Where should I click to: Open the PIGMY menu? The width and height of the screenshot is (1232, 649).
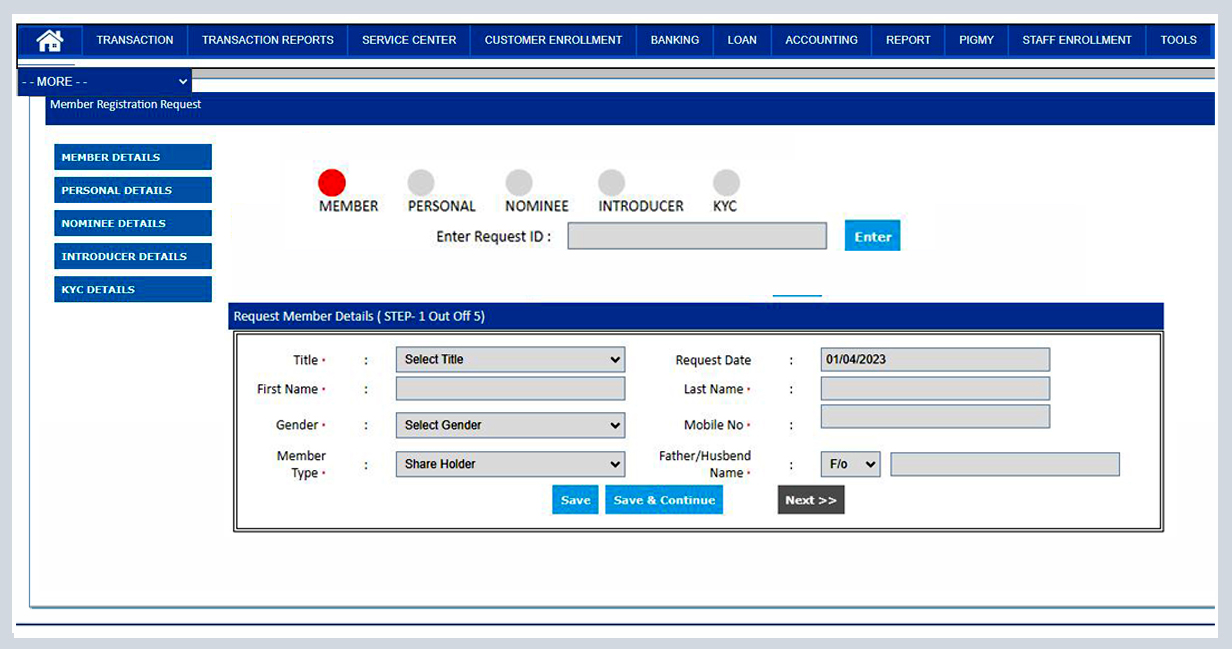(975, 40)
